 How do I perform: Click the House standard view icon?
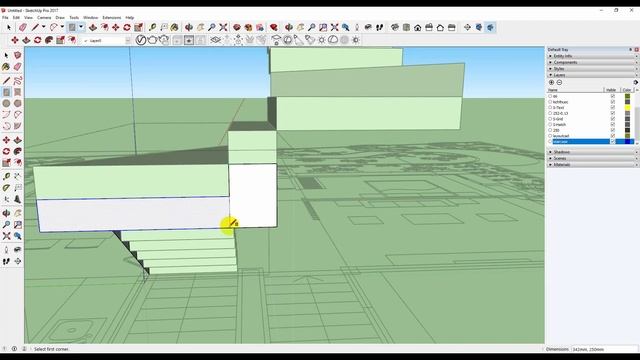point(418,27)
